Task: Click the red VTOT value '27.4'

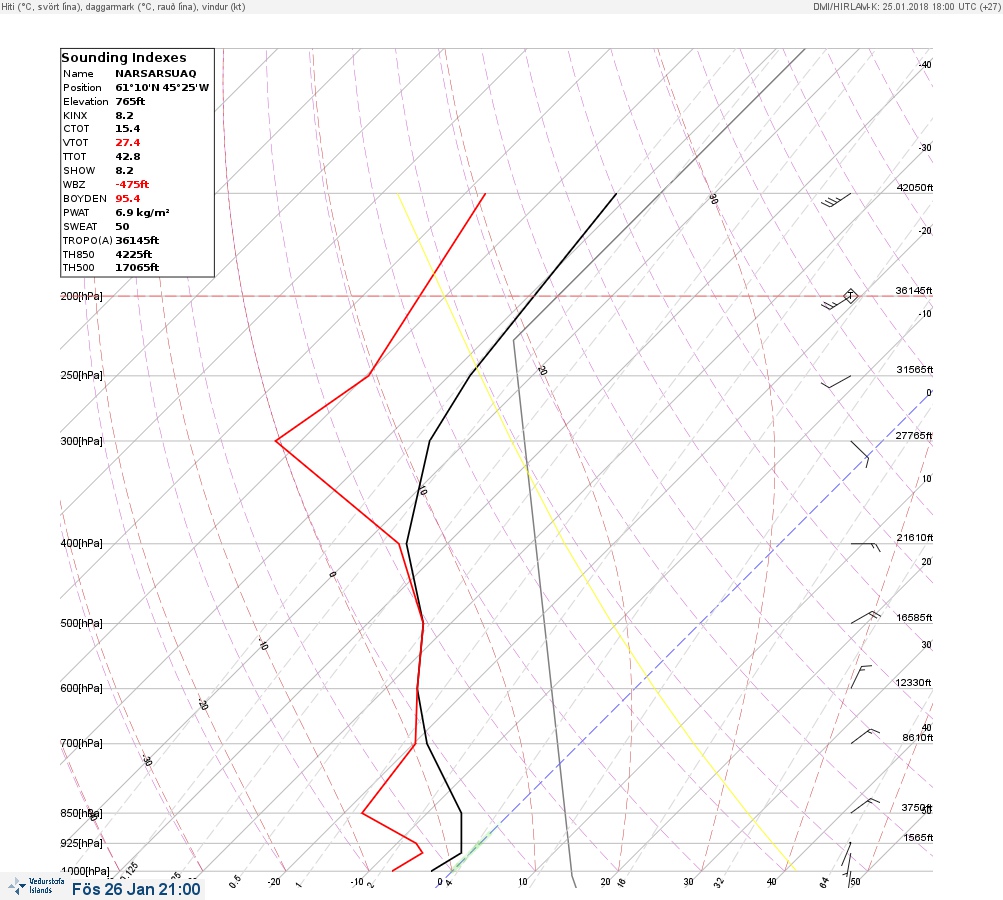Action: (x=127, y=143)
